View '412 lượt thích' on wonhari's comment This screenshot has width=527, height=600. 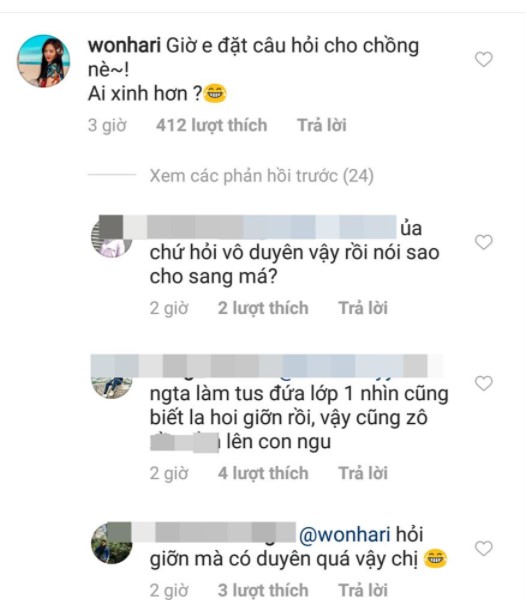(x=211, y=126)
